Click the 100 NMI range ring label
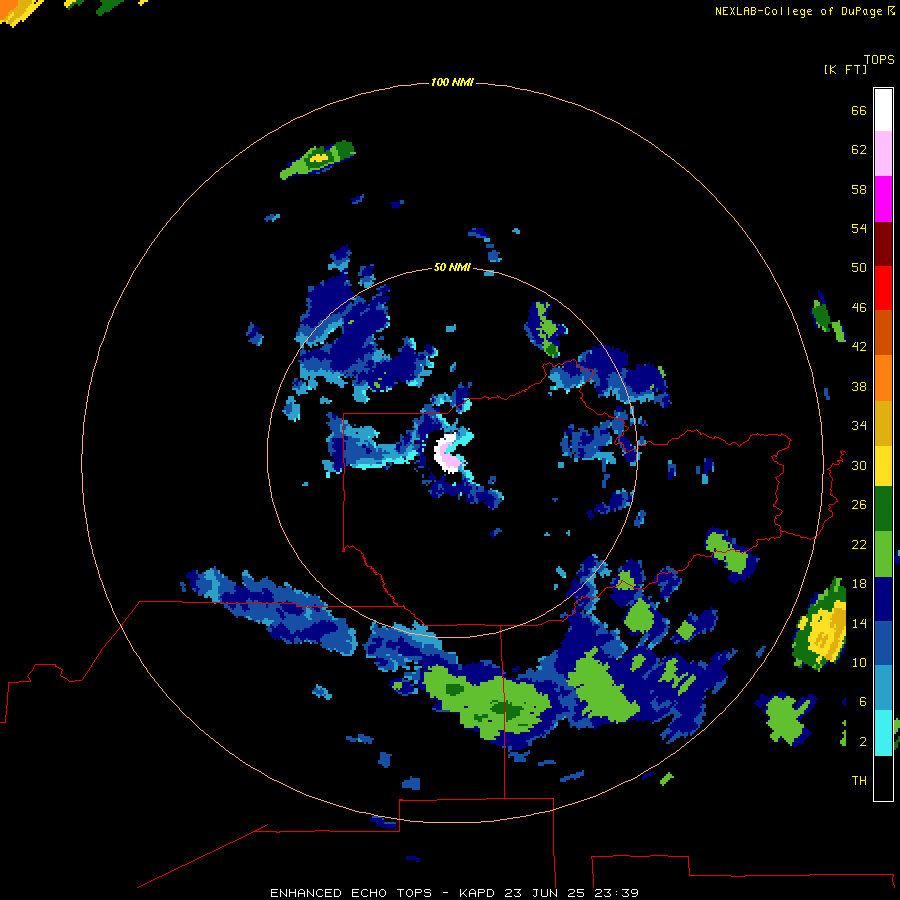 click(x=452, y=83)
